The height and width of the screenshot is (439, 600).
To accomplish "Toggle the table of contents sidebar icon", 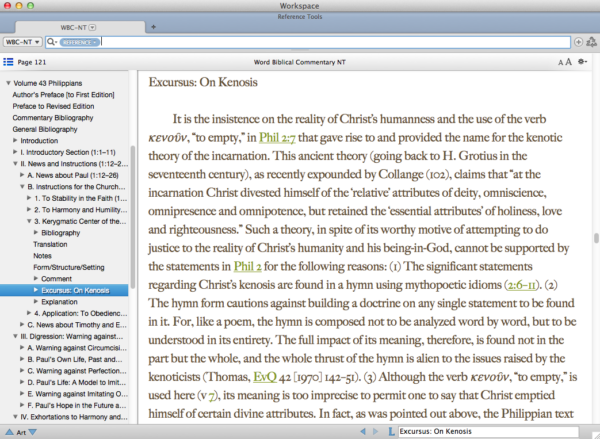I will (x=8, y=62).
